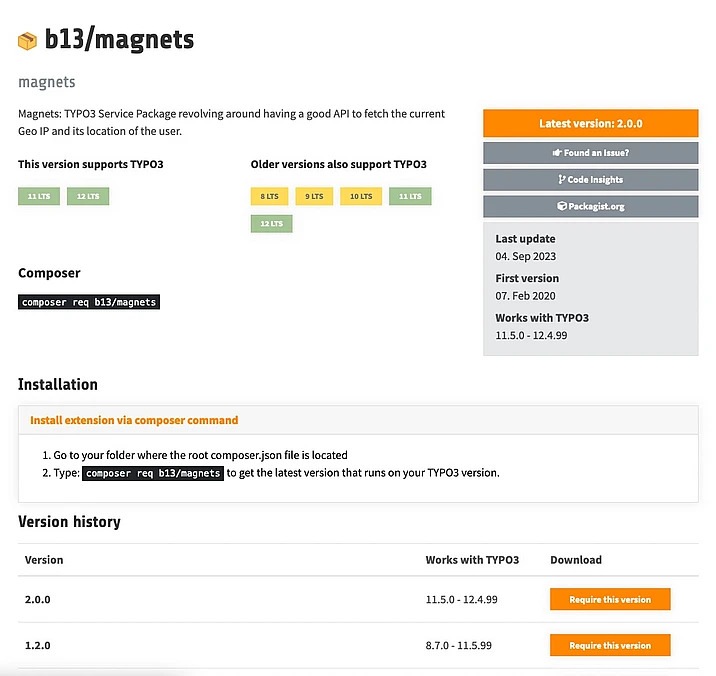Open the Packagist.org link
Image resolution: width=716 pixels, height=676 pixels.
coord(590,206)
